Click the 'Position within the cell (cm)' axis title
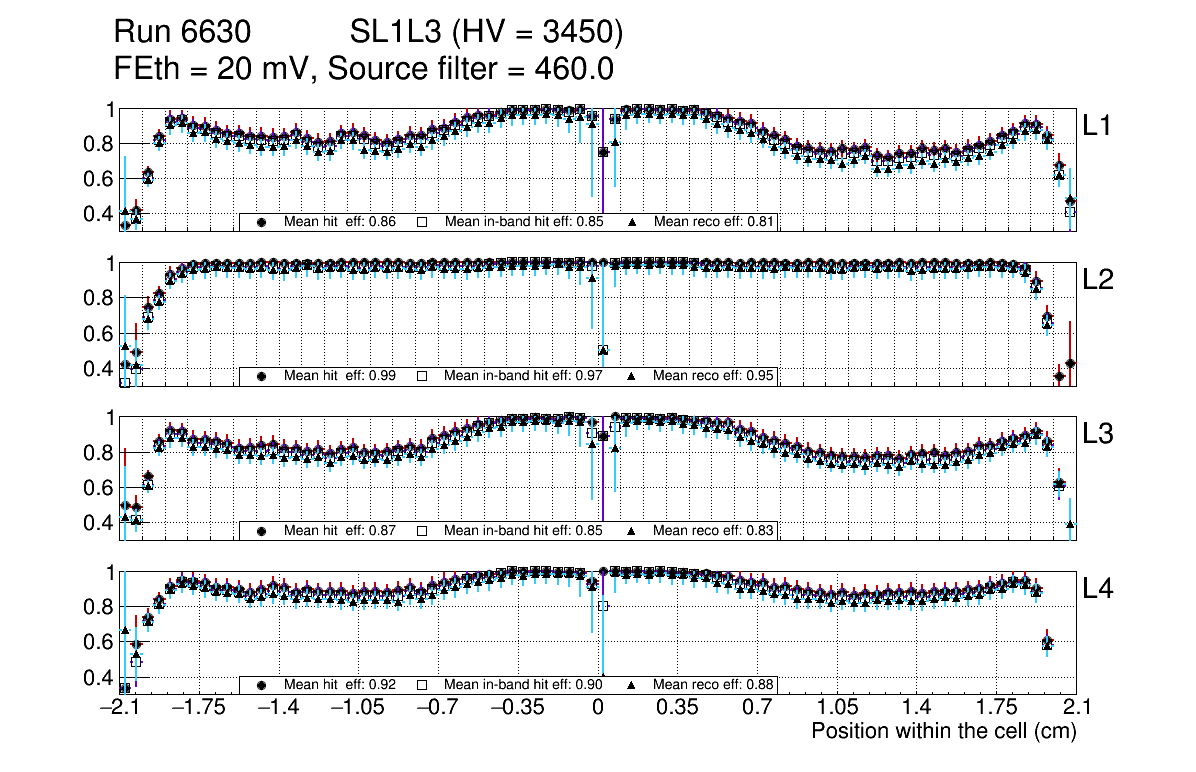 point(943,731)
